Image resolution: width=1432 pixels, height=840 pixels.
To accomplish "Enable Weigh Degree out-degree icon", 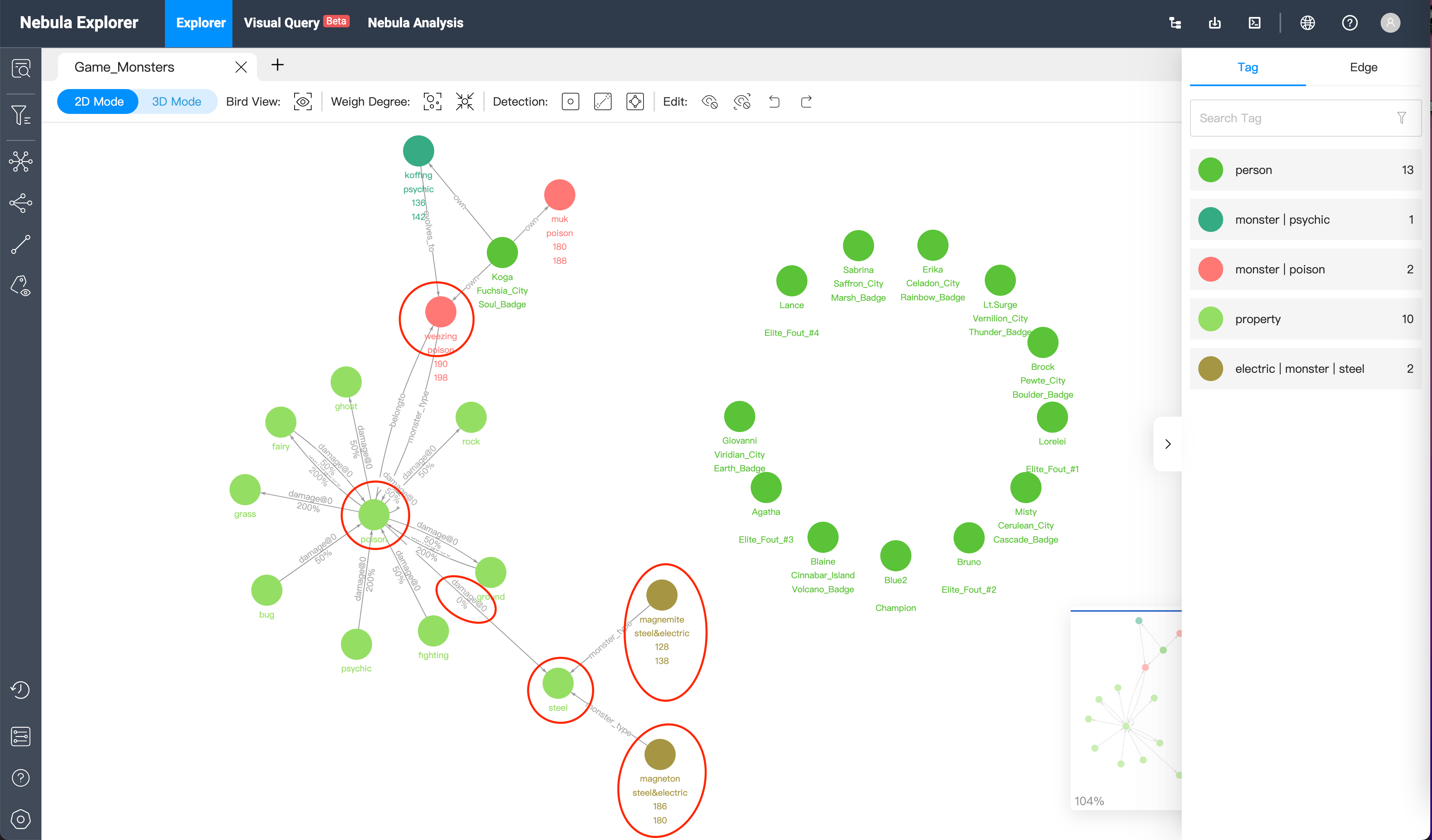I will click(465, 101).
